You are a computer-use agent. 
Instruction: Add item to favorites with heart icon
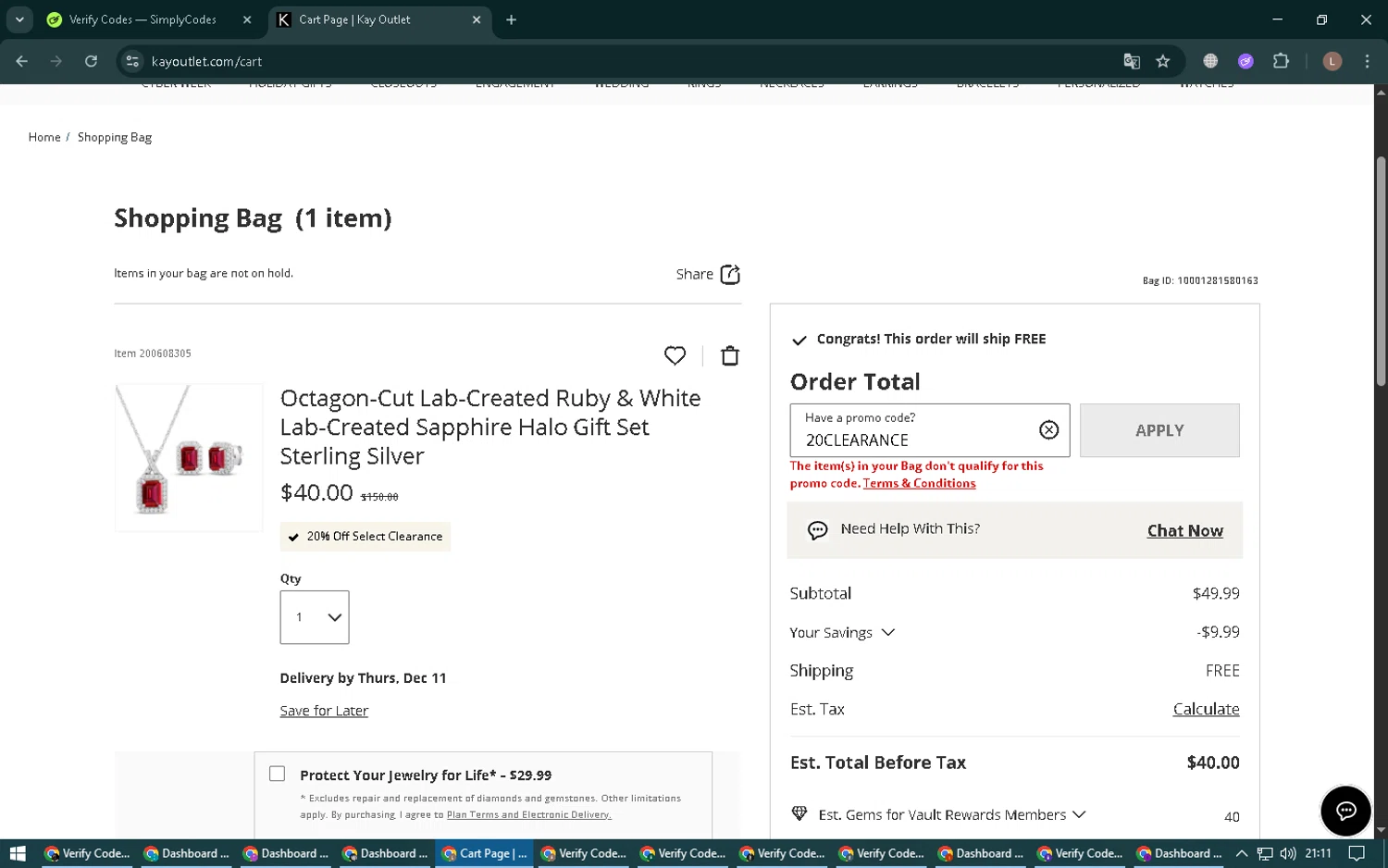(x=675, y=355)
